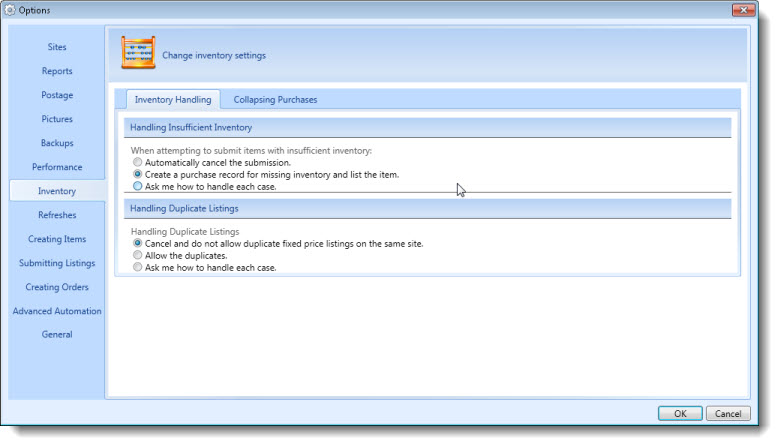Select Create a purchase record for missing inventory
The height and width of the screenshot is (447, 780).
coord(137,174)
